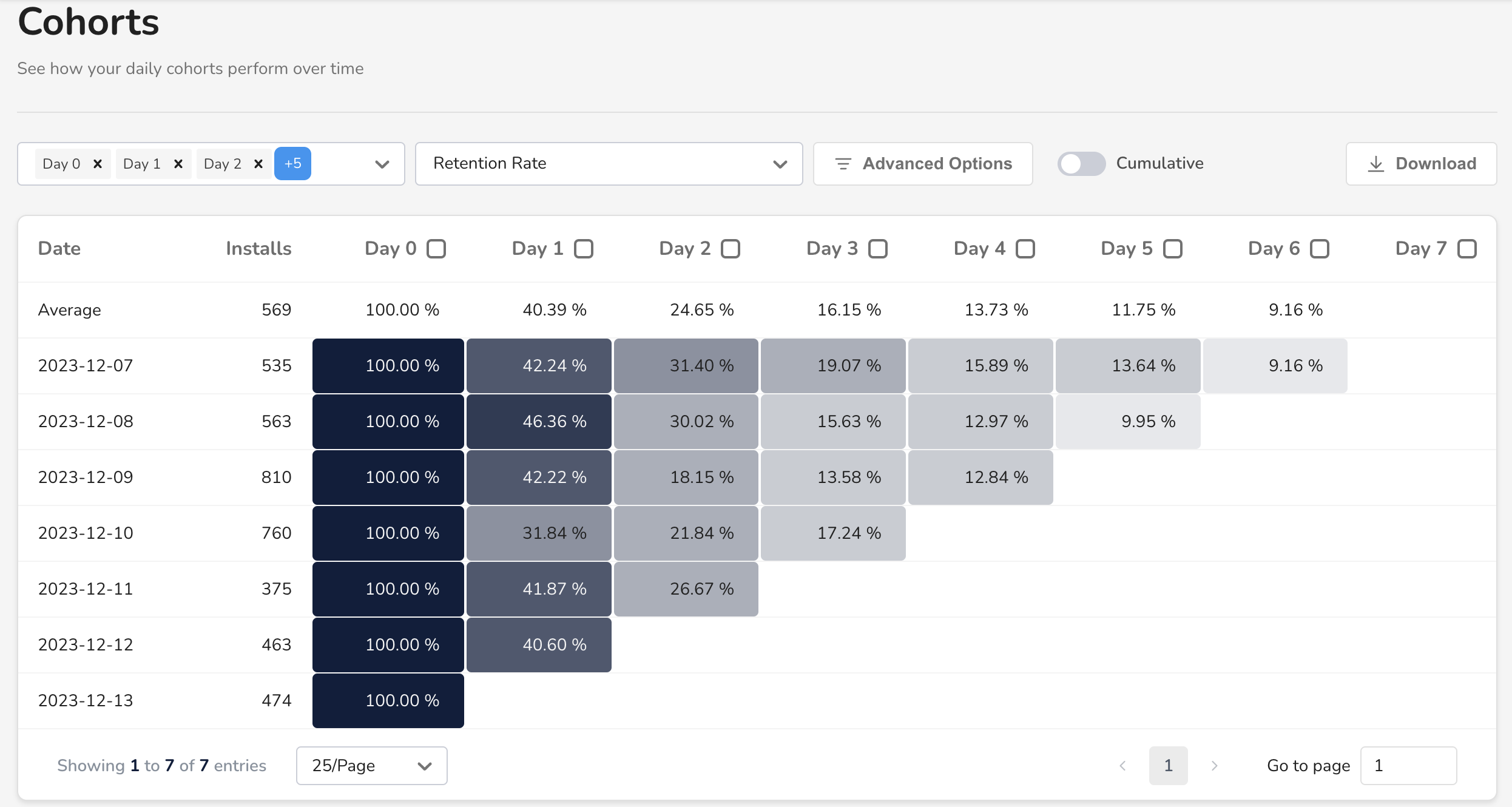Image resolution: width=1512 pixels, height=807 pixels.
Task: Click the 2023-12-07 date cell
Action: [86, 366]
